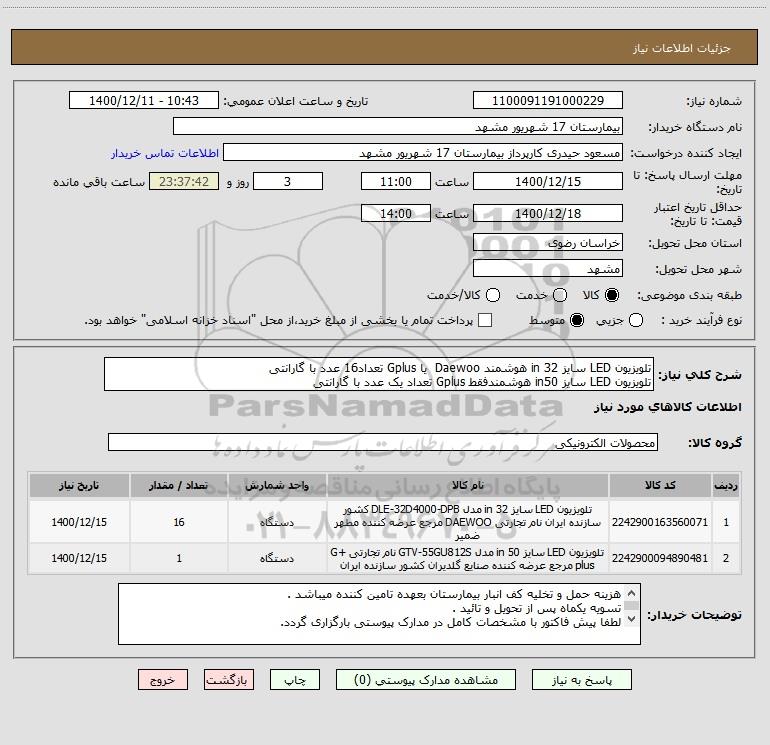Click the 'دستگاه' unit cell in row 1
The height and width of the screenshot is (745, 770).
[277, 522]
